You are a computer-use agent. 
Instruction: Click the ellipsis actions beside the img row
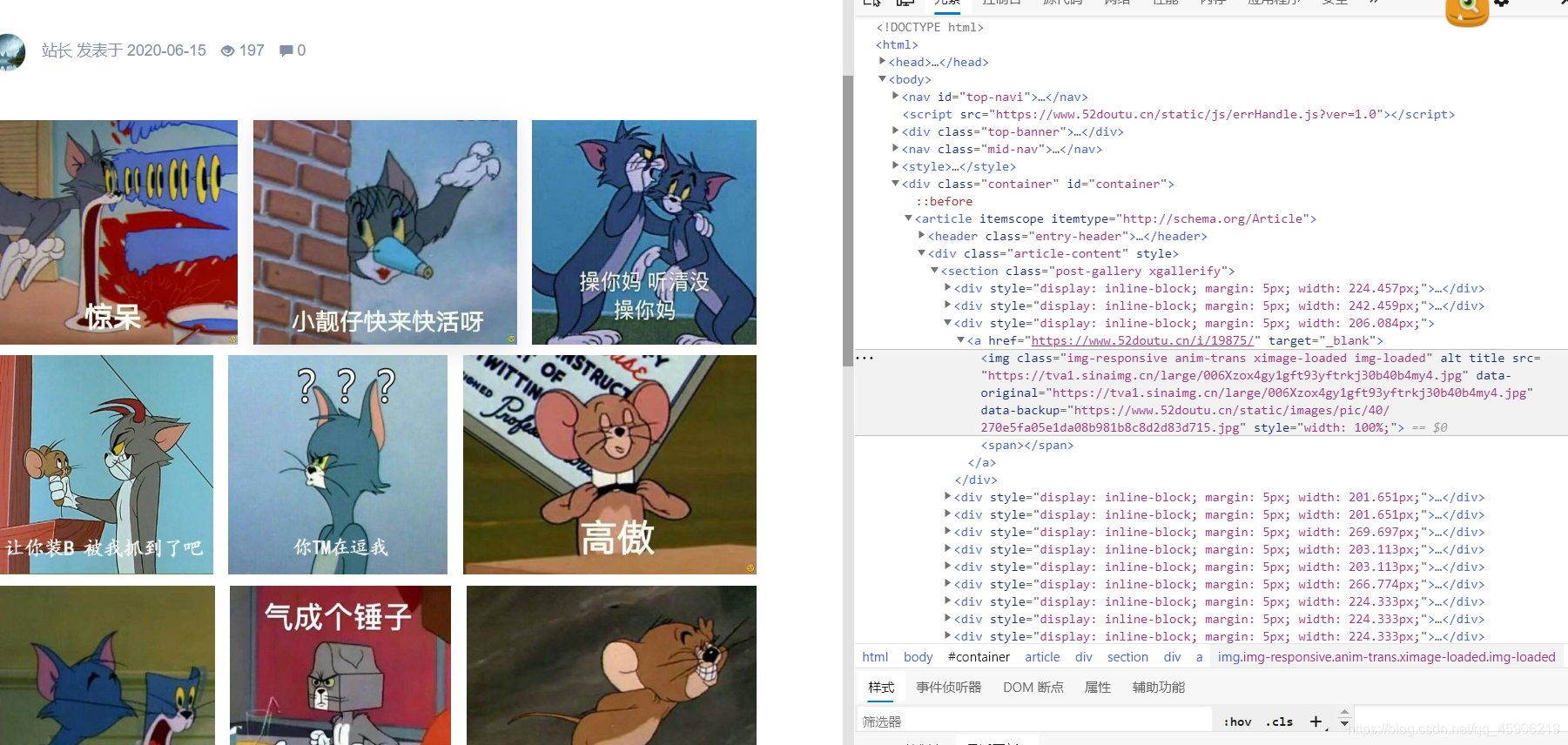click(x=865, y=358)
